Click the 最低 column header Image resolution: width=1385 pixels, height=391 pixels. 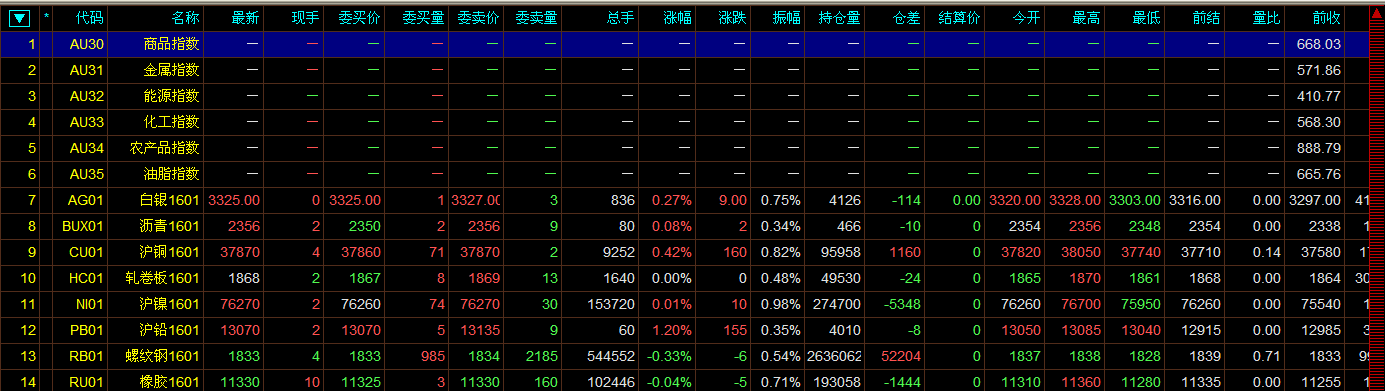click(x=1146, y=18)
